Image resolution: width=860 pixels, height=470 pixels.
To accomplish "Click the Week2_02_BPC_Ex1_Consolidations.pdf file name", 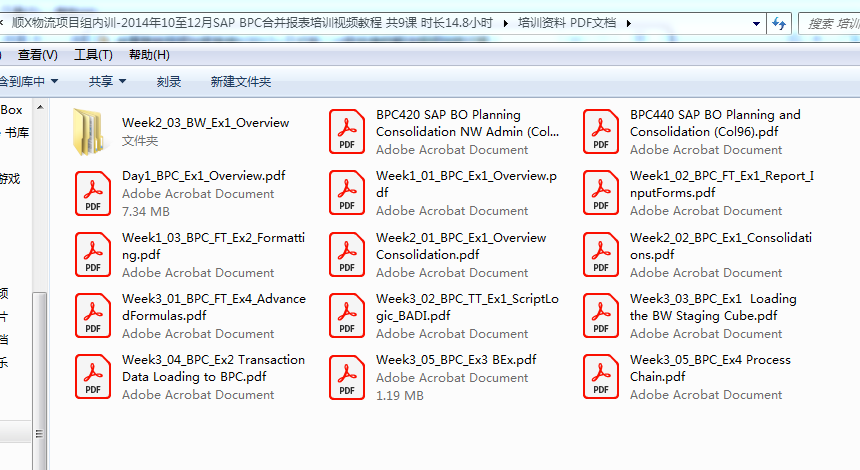I will 721,246.
